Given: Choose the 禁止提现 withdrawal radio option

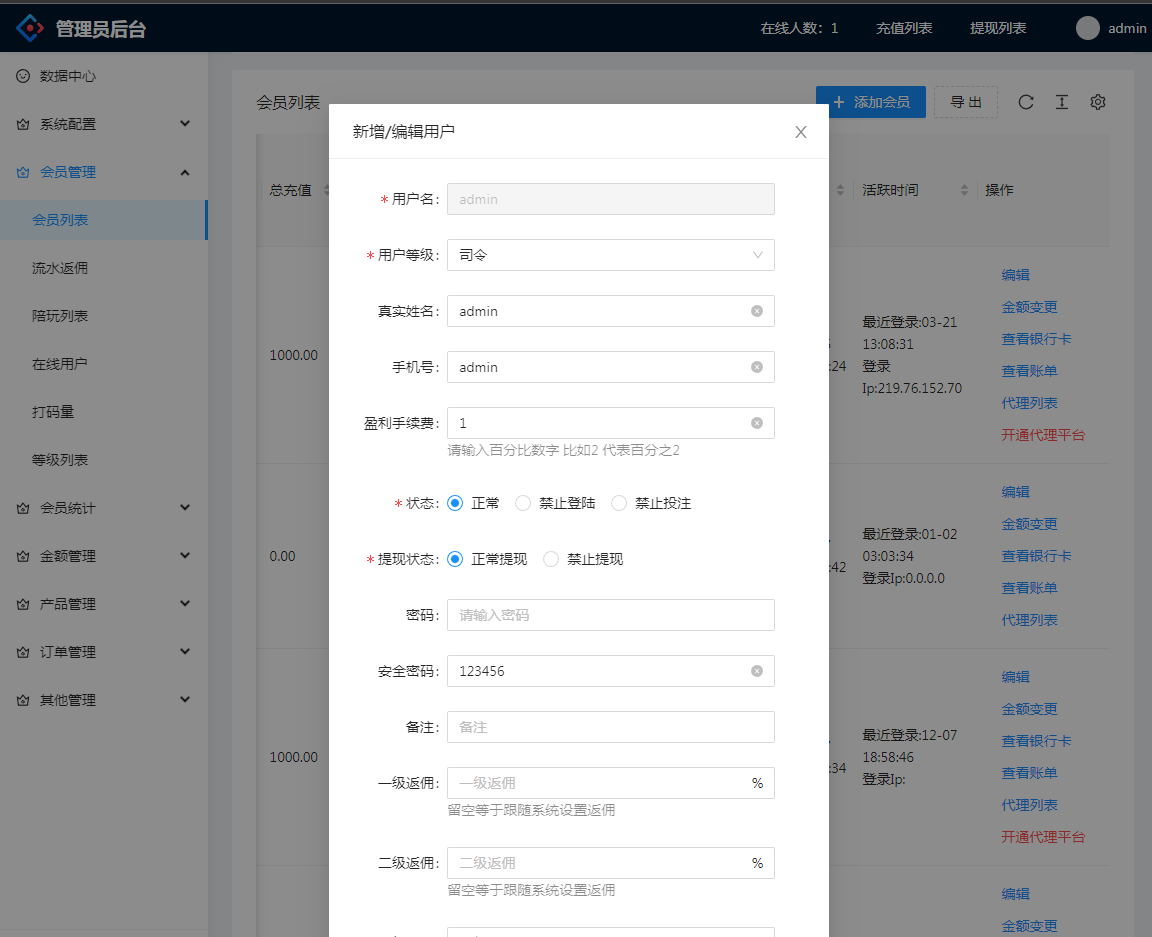Looking at the screenshot, I should [551, 559].
